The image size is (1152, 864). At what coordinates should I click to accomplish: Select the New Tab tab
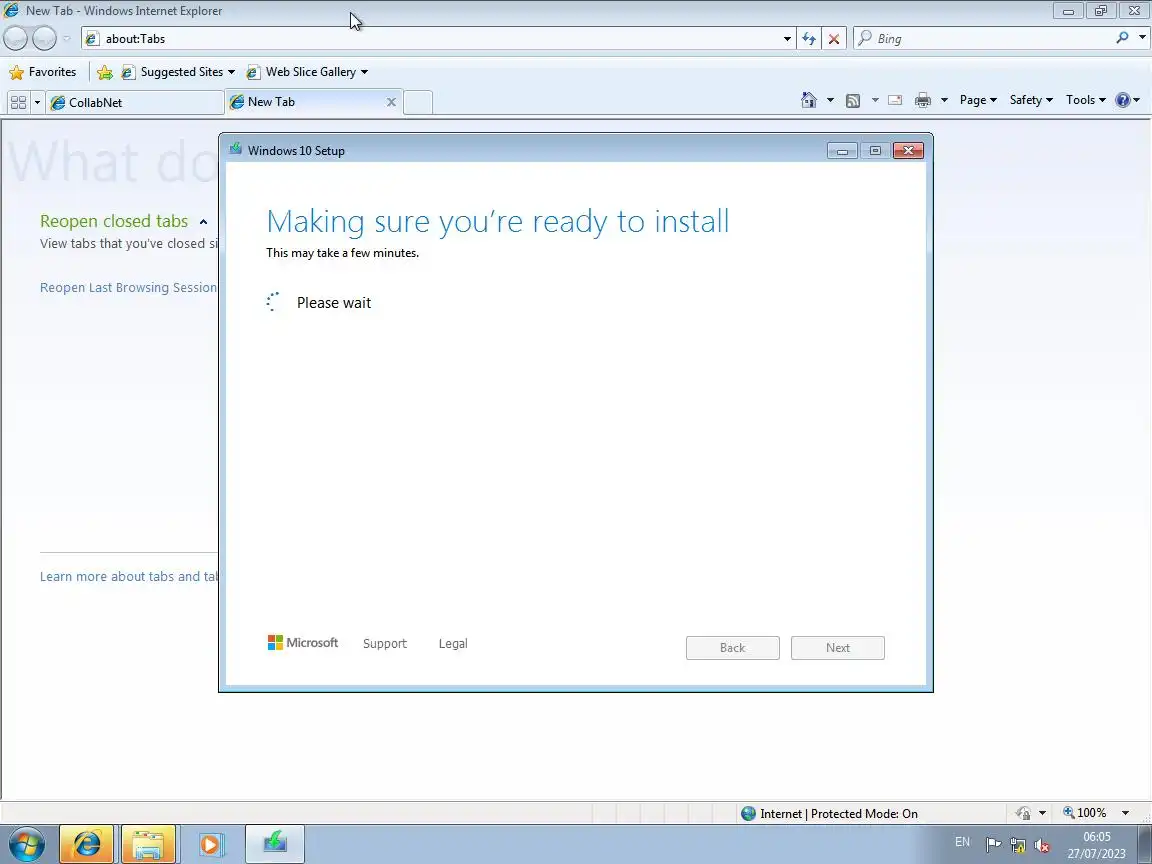309,102
